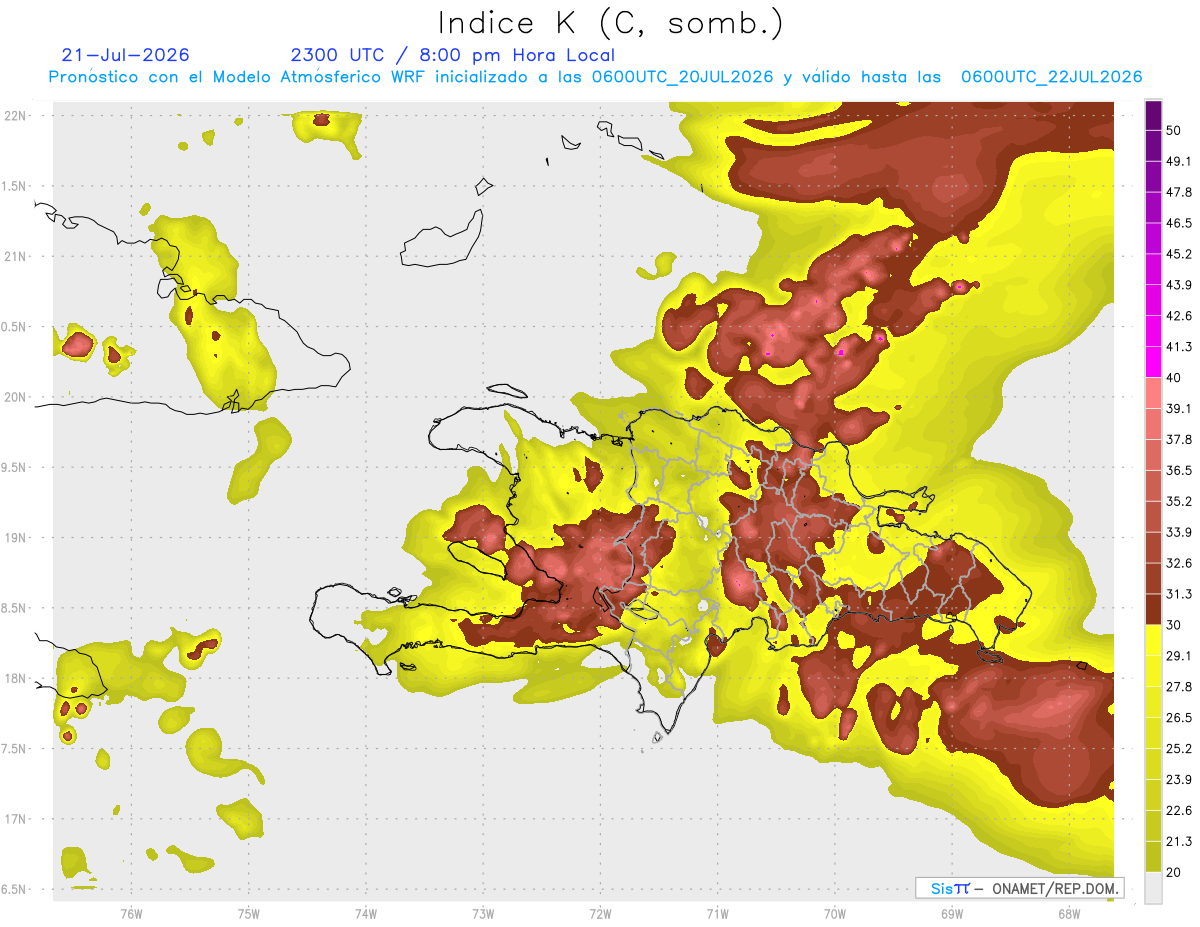The image size is (1200, 927).
Task: Click the color bar value "36.5"
Action: click(1178, 470)
